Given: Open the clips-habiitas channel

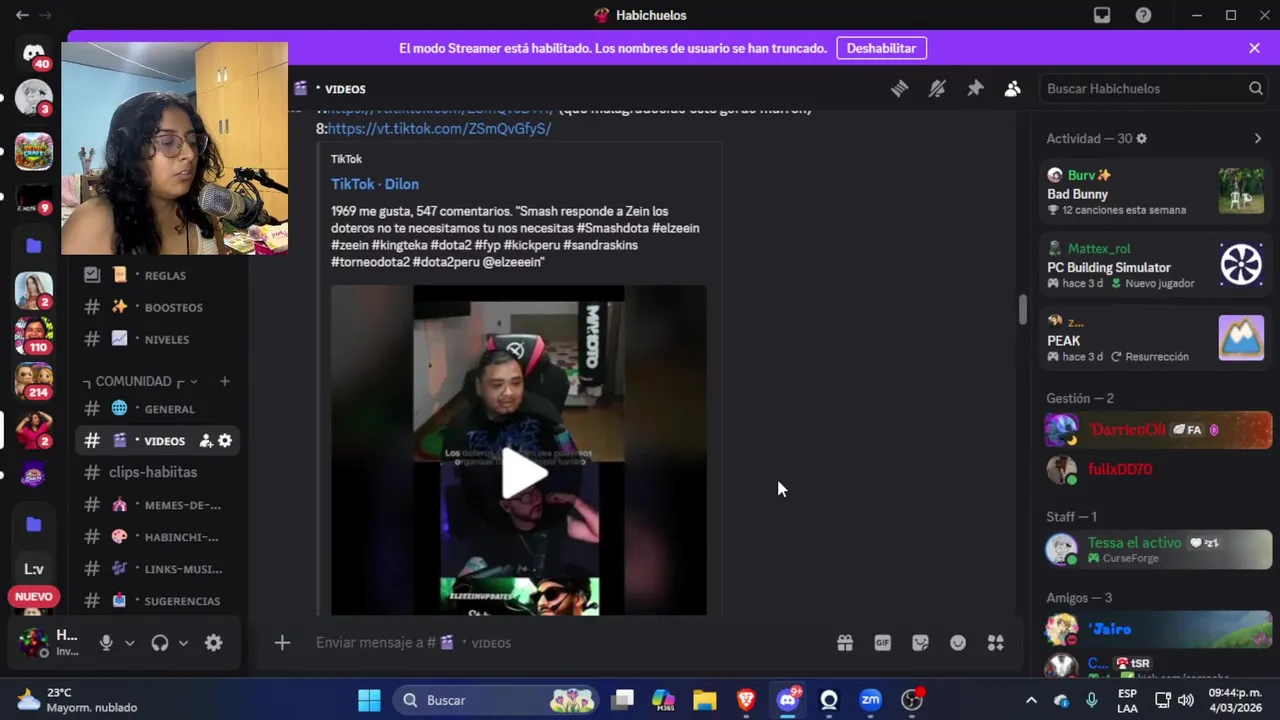Looking at the screenshot, I should [160, 472].
